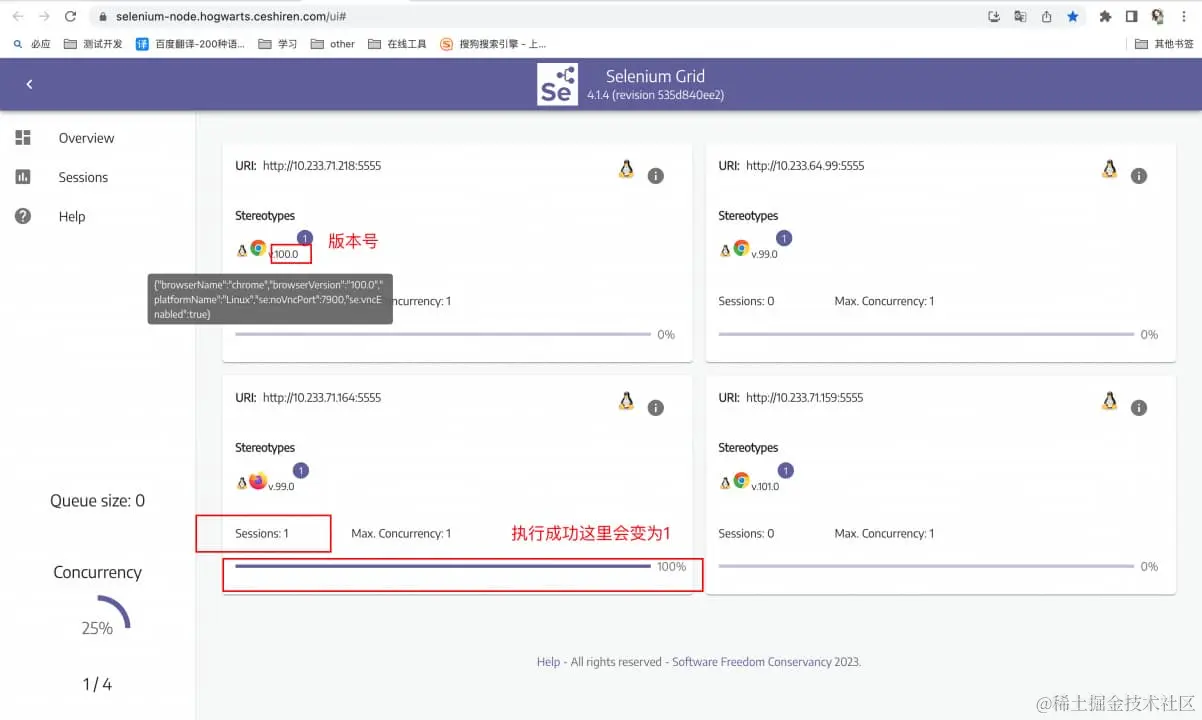Open 百度翻译 bookmark
Image resolution: width=1202 pixels, height=720 pixels.
[x=190, y=44]
